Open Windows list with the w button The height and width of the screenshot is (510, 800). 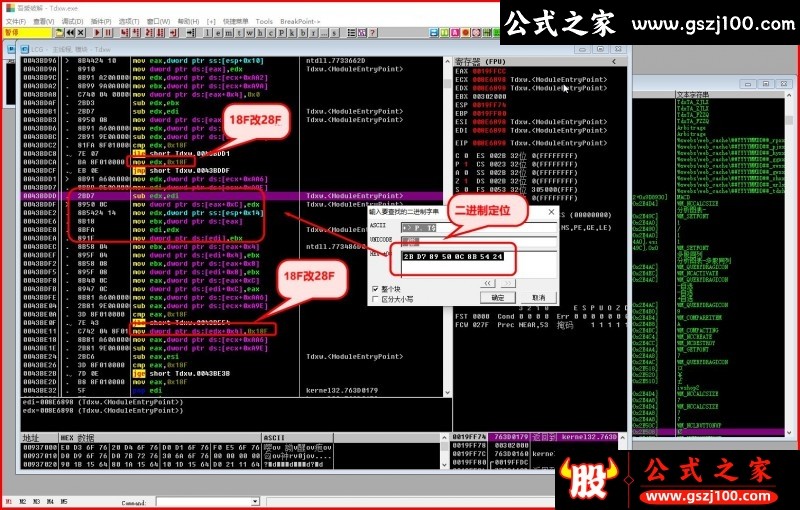pos(249,33)
